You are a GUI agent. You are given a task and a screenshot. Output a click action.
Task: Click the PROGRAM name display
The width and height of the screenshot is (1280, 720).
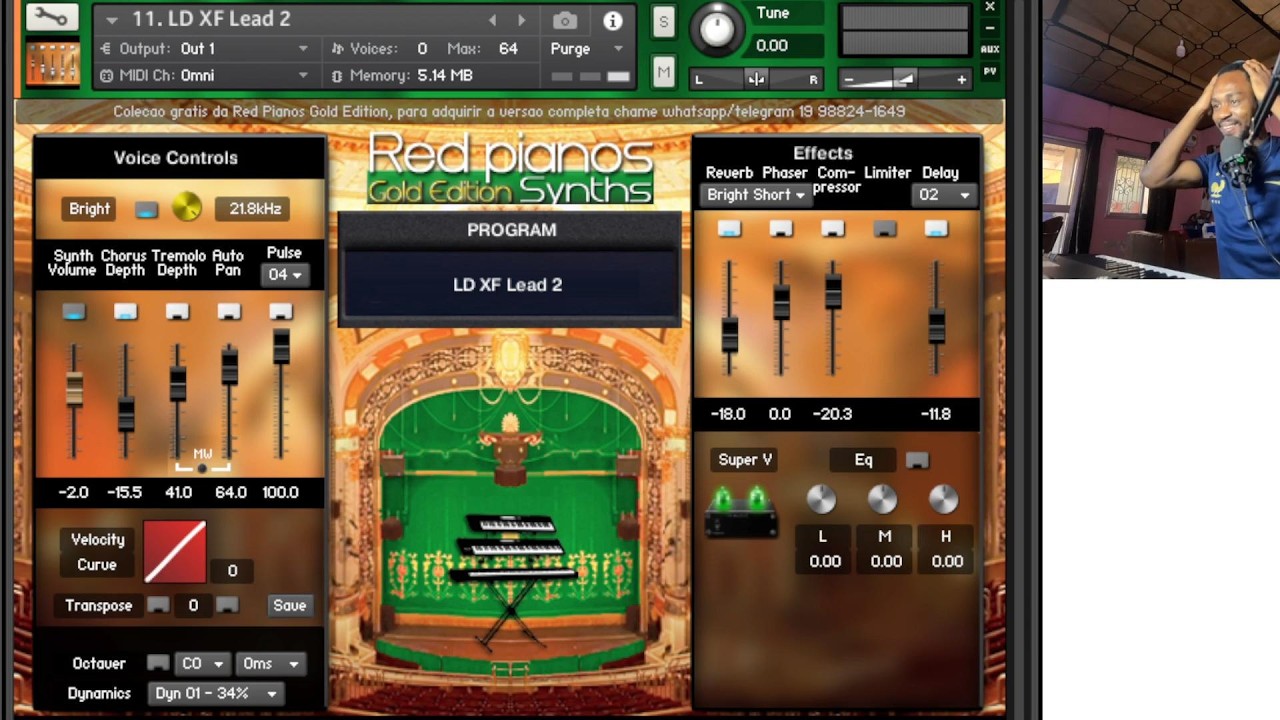[x=509, y=285]
